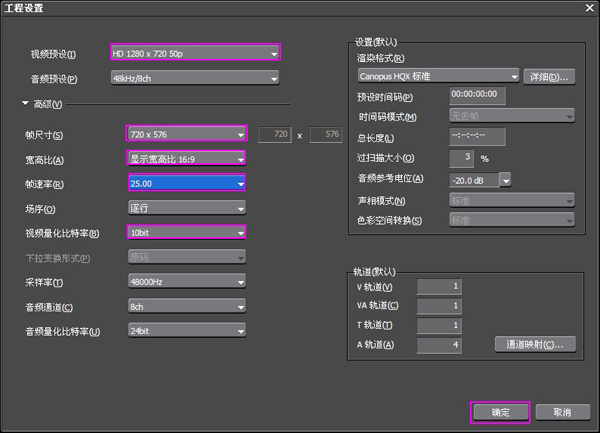Viewport: 600px width, 433px height.
Task: Click the 取消 button
Action: click(562, 412)
